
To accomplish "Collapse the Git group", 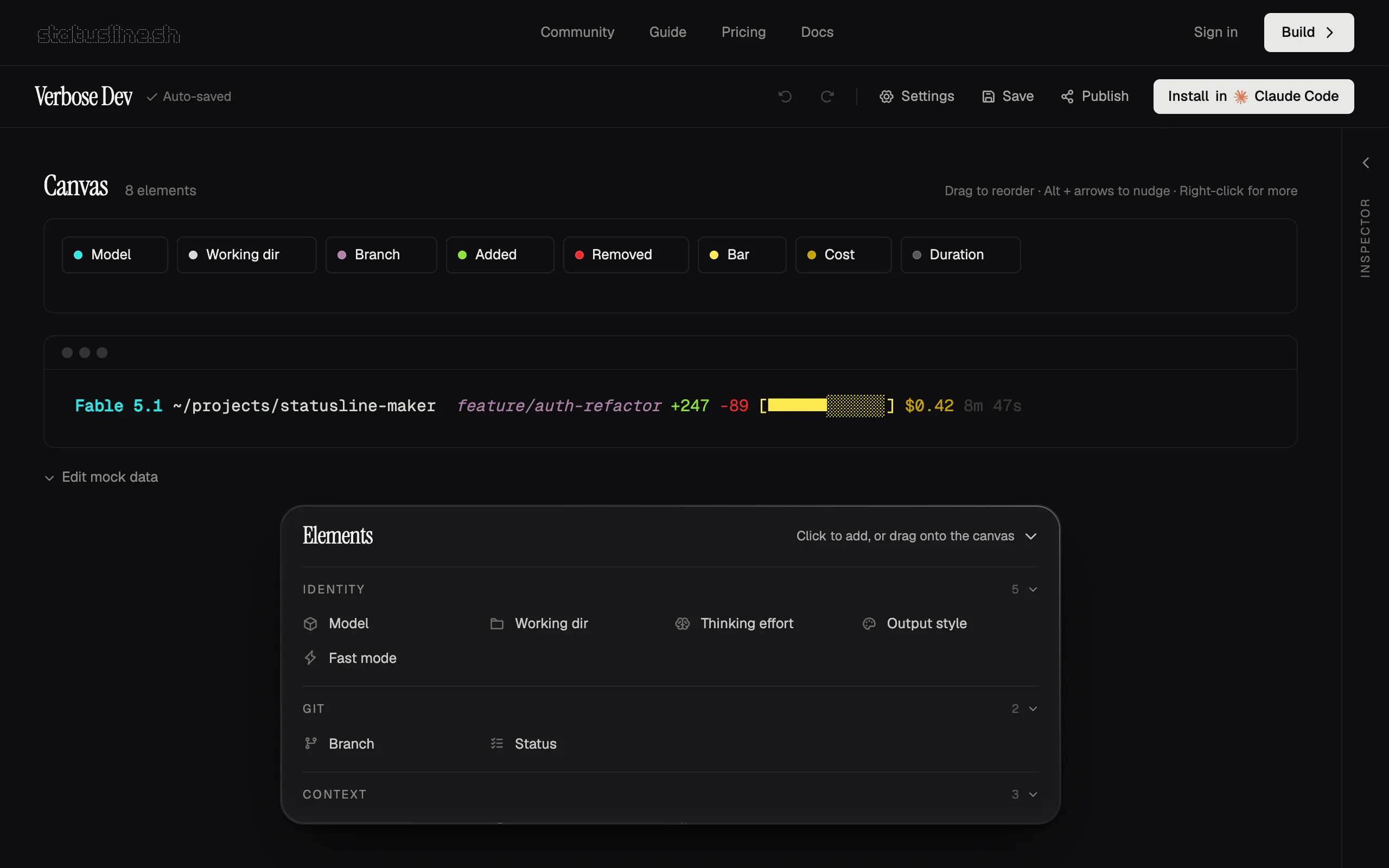I will [1033, 709].
